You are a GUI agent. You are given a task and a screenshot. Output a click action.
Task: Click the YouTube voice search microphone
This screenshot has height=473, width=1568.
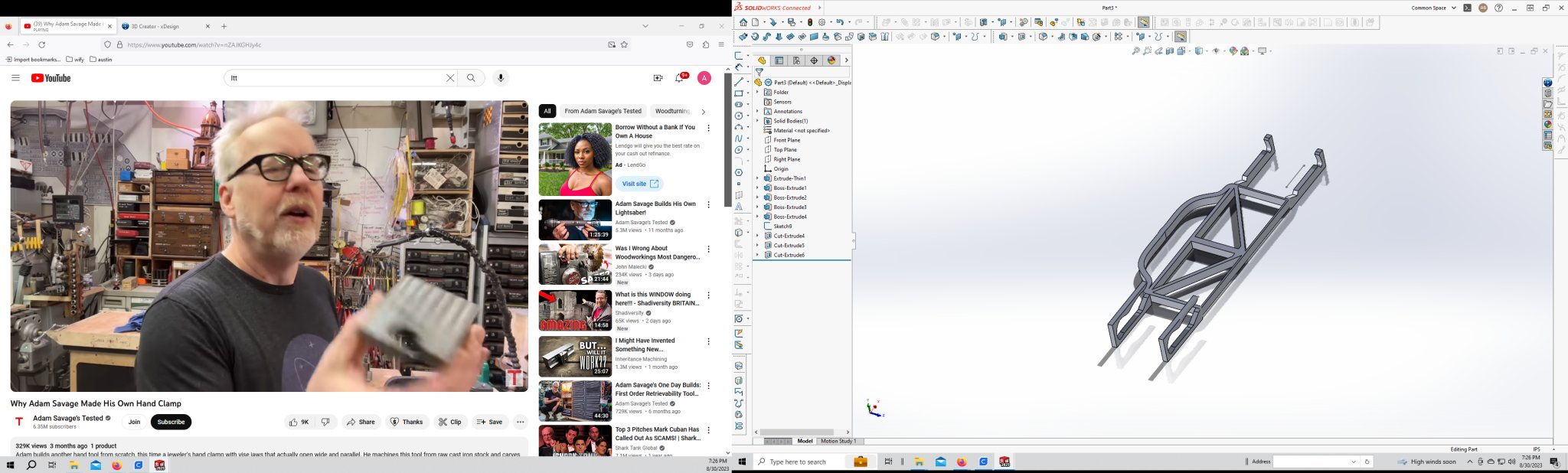tap(501, 78)
